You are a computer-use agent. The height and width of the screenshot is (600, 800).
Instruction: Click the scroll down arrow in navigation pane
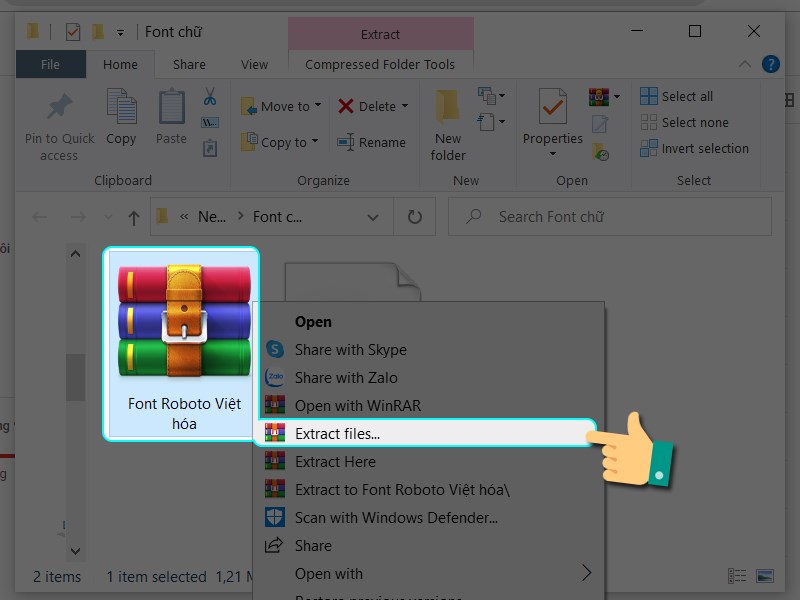click(76, 551)
